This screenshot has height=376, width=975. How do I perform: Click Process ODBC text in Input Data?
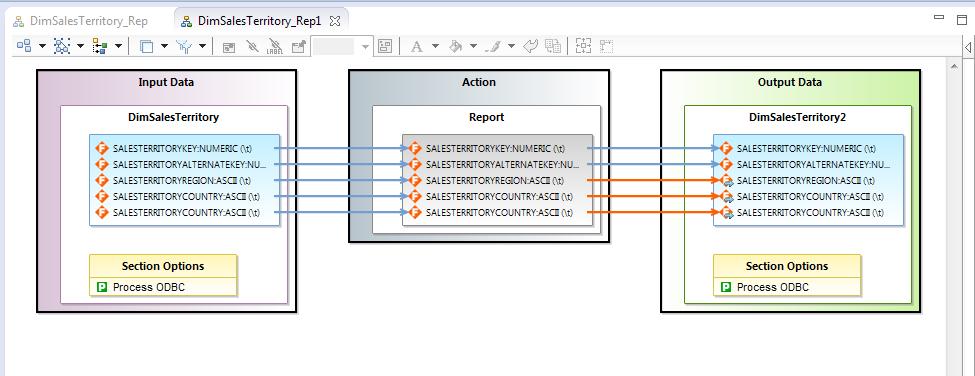coord(149,287)
